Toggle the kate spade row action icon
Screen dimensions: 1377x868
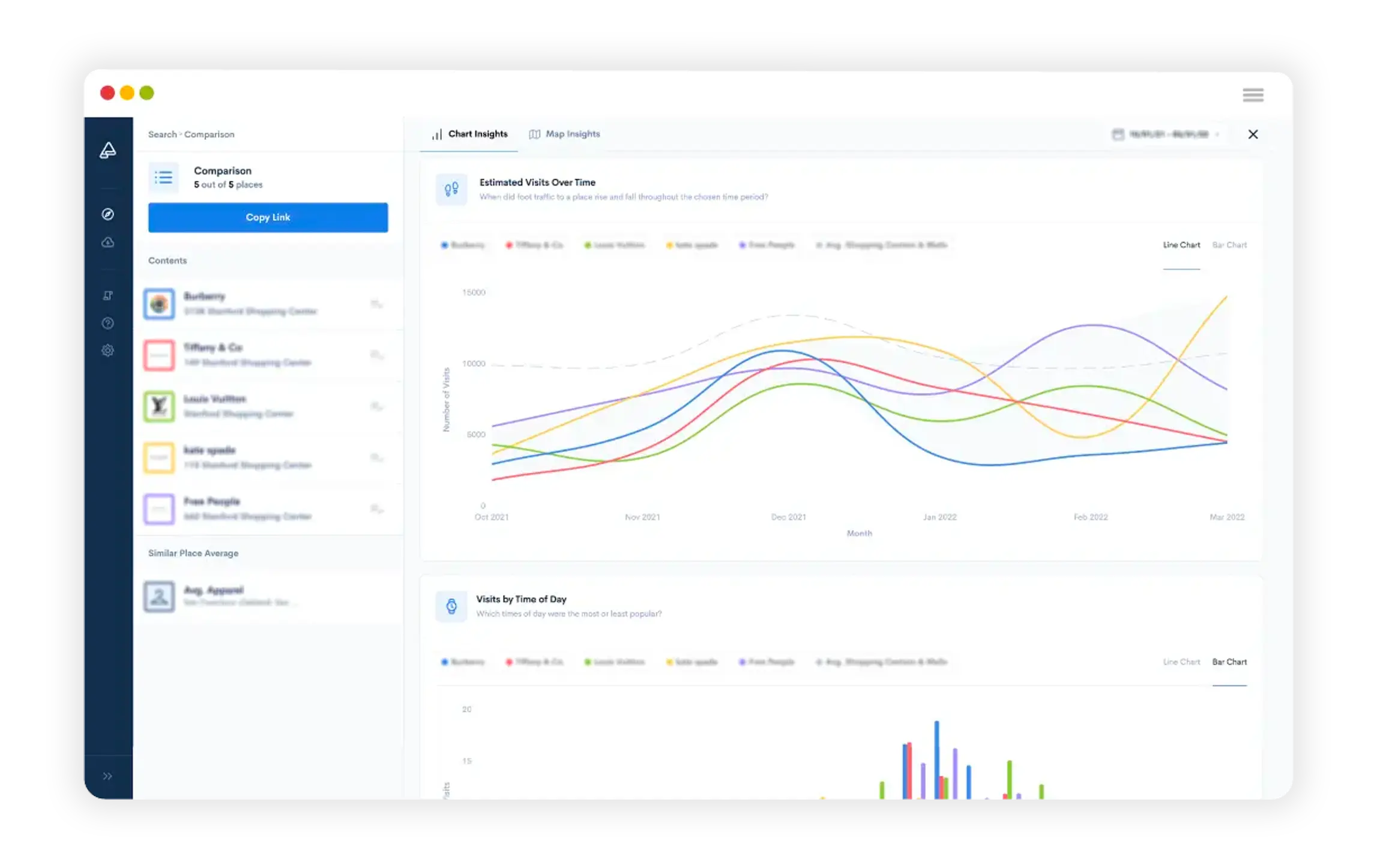tap(376, 457)
